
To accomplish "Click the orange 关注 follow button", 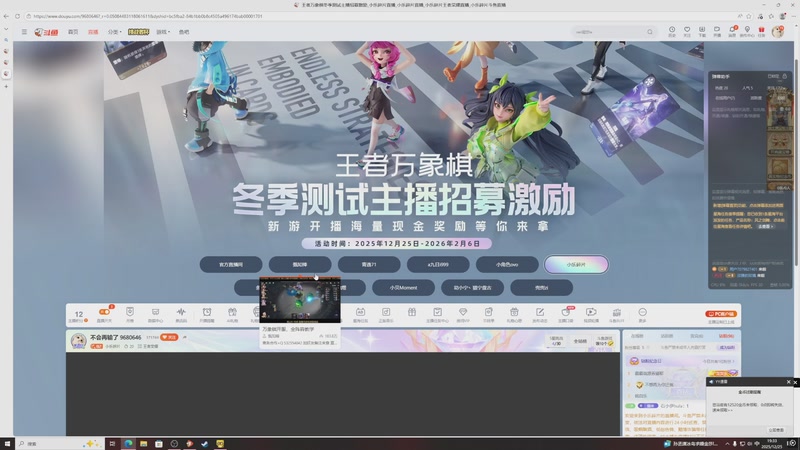I will (169, 337).
